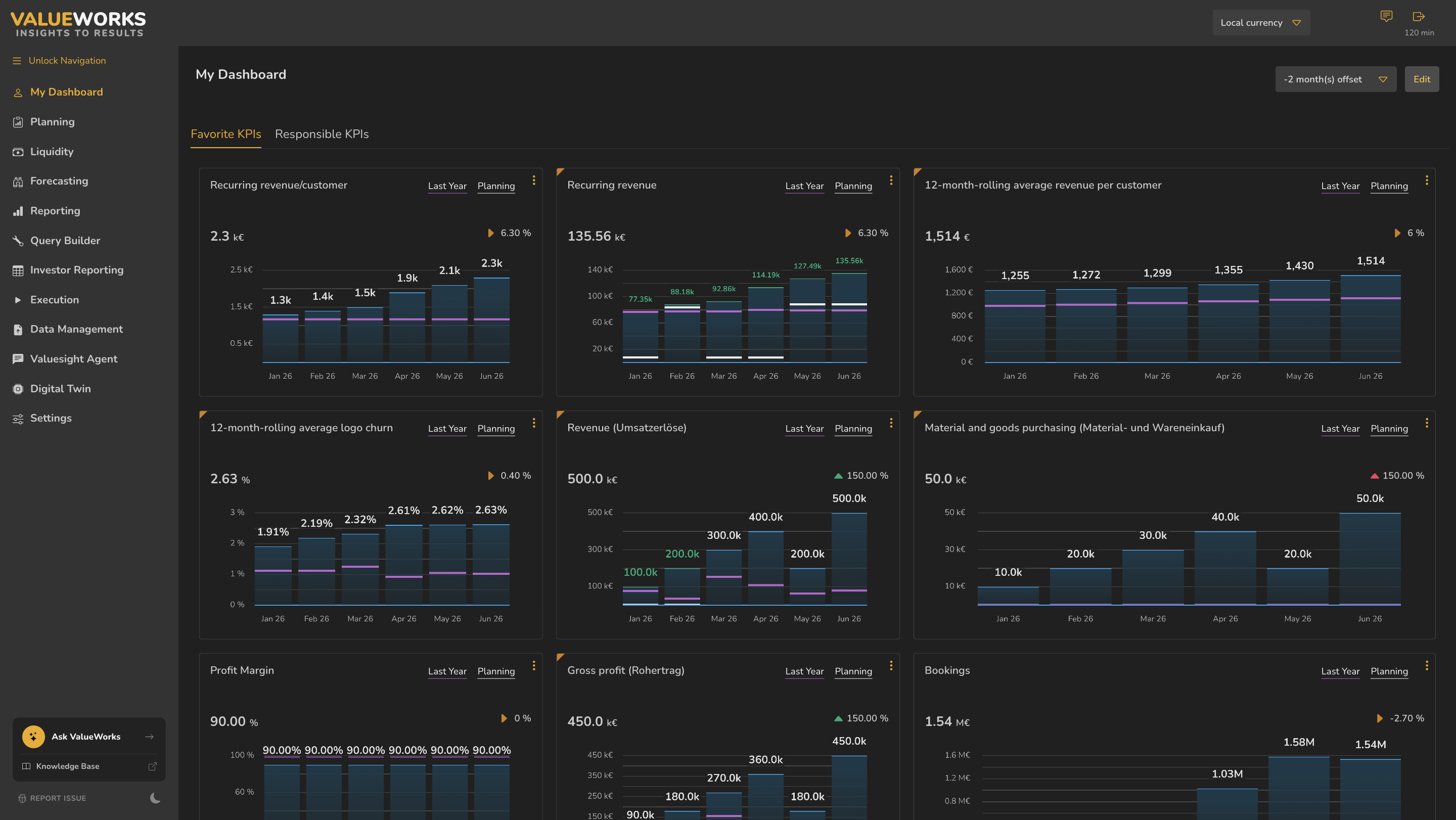Click the 120 min session timer text
1456x820 pixels.
(1419, 33)
